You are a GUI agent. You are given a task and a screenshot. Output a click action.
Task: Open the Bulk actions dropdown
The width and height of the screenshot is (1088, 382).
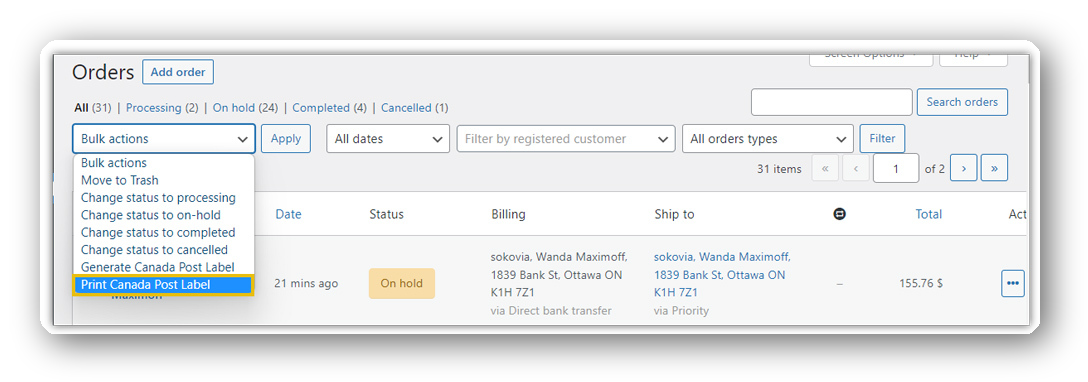point(164,139)
